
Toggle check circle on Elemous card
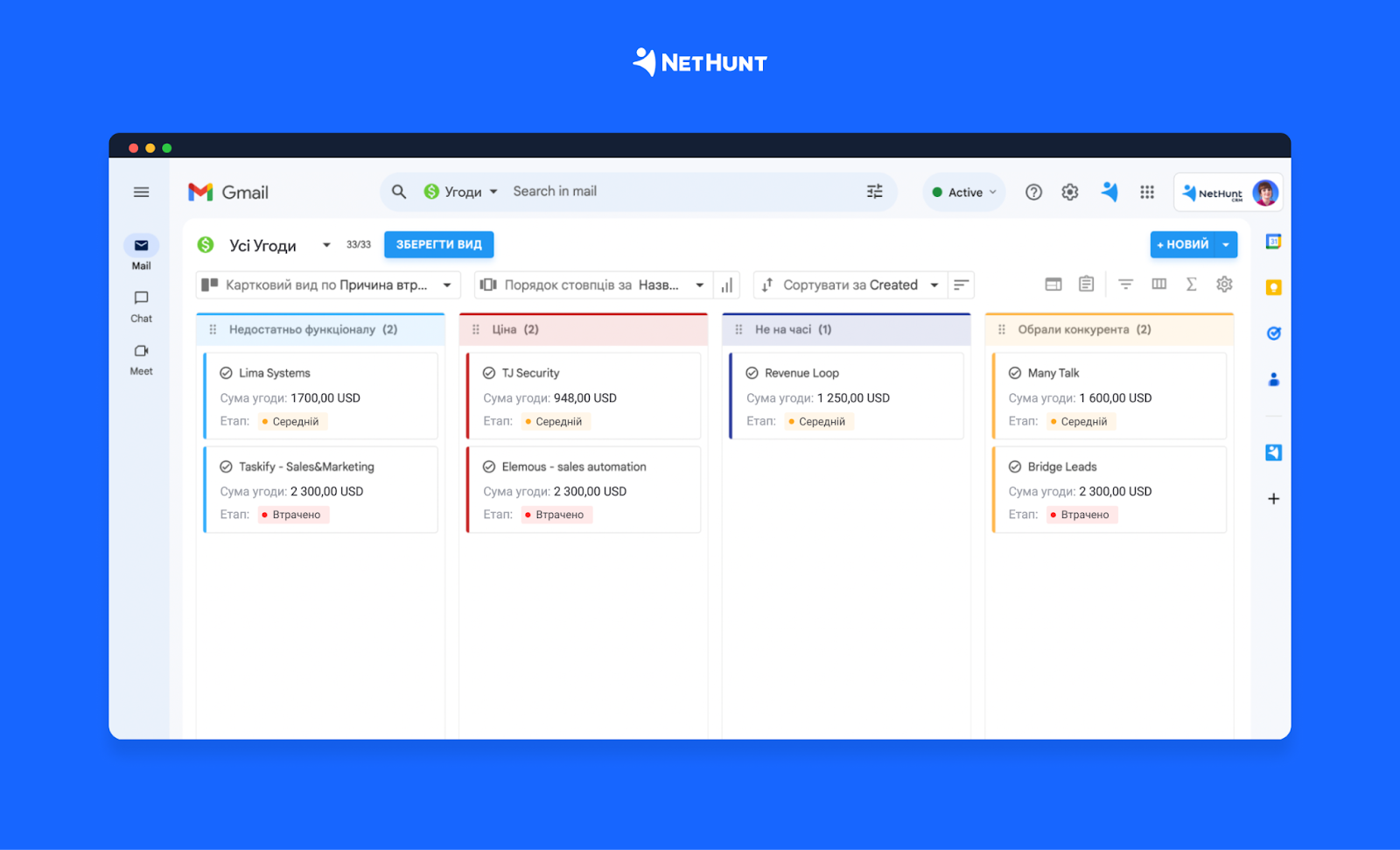(x=489, y=467)
